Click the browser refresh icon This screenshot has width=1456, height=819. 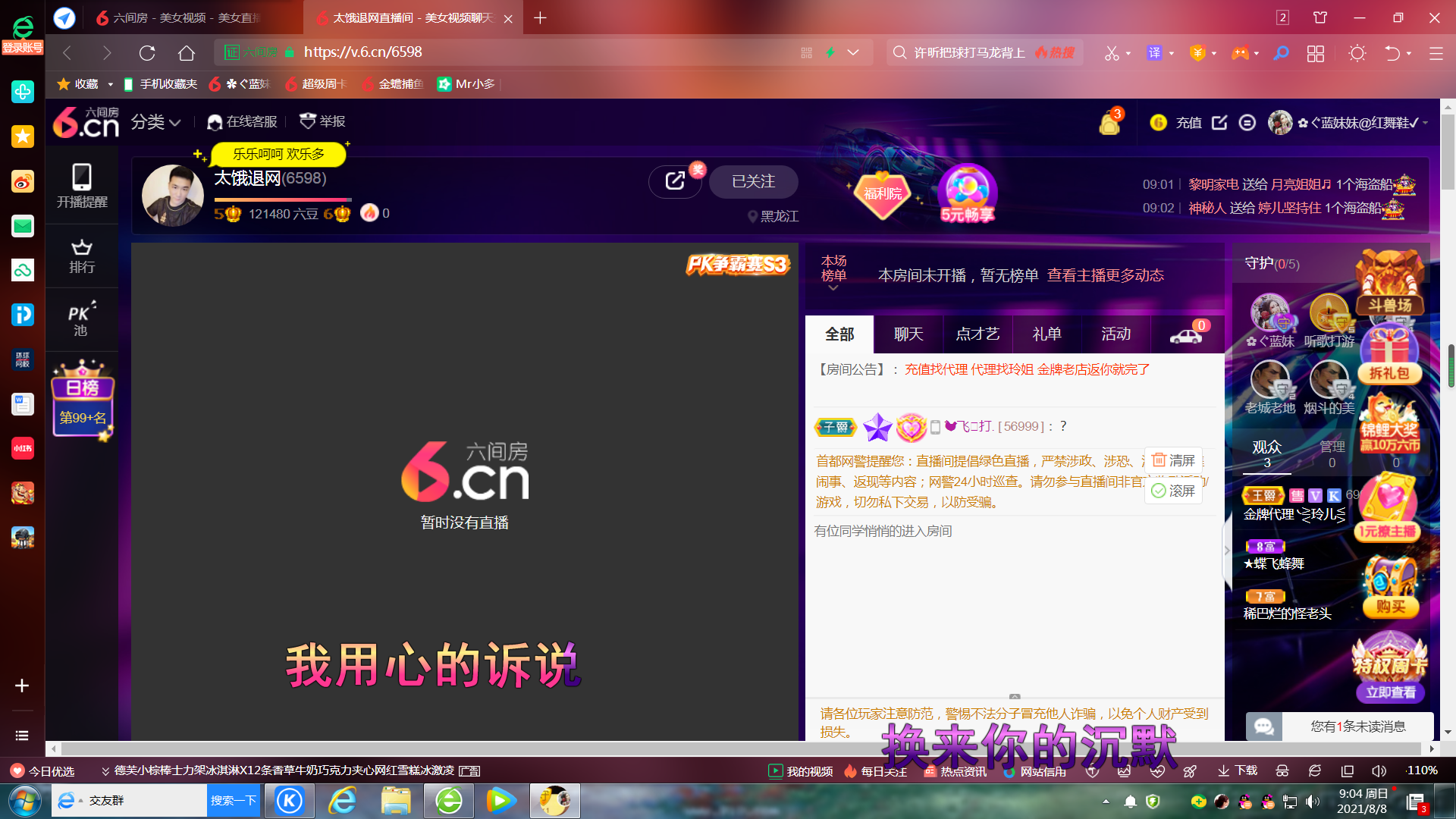(147, 52)
